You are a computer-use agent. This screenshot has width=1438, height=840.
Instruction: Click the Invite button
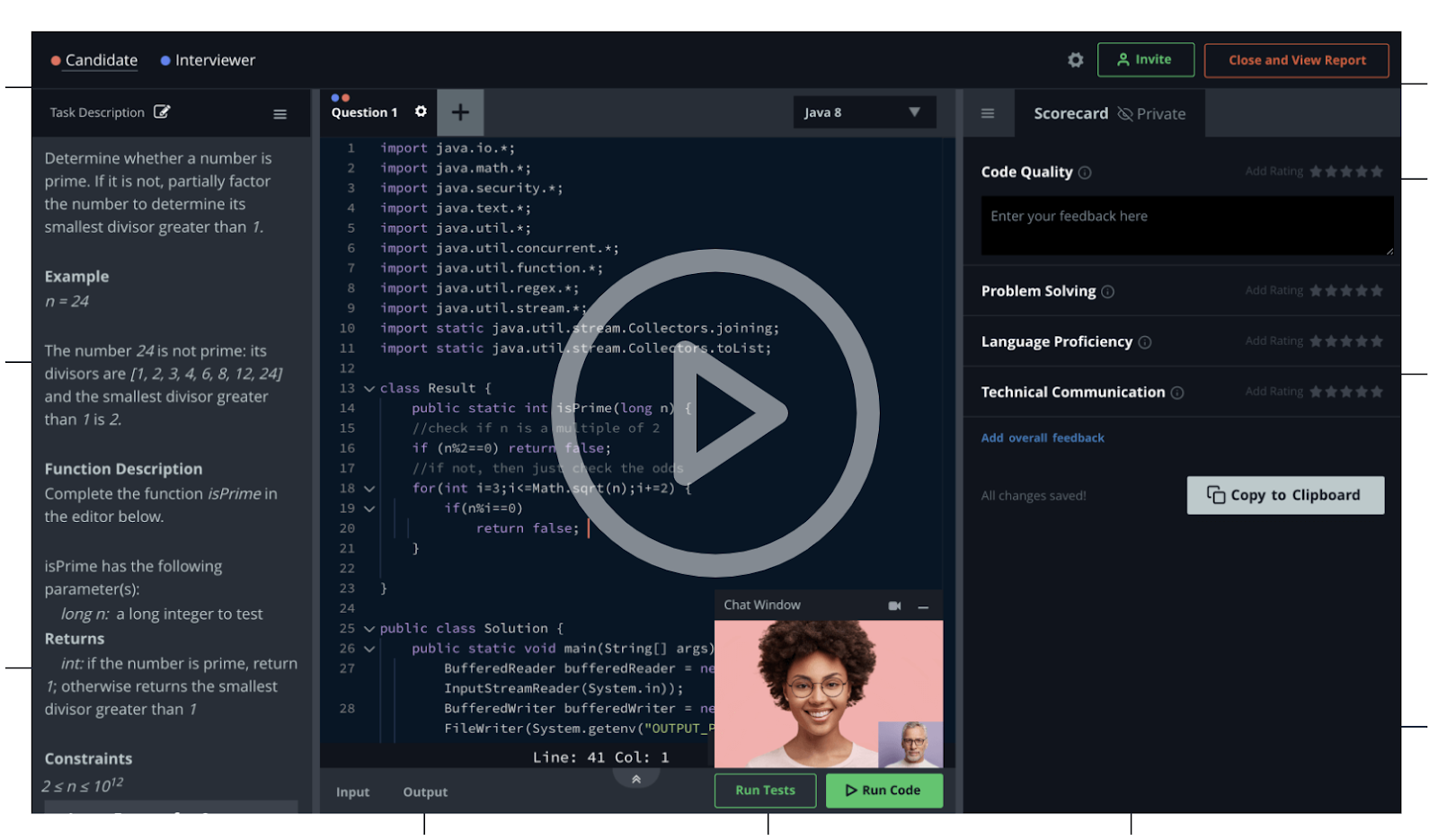(x=1146, y=60)
